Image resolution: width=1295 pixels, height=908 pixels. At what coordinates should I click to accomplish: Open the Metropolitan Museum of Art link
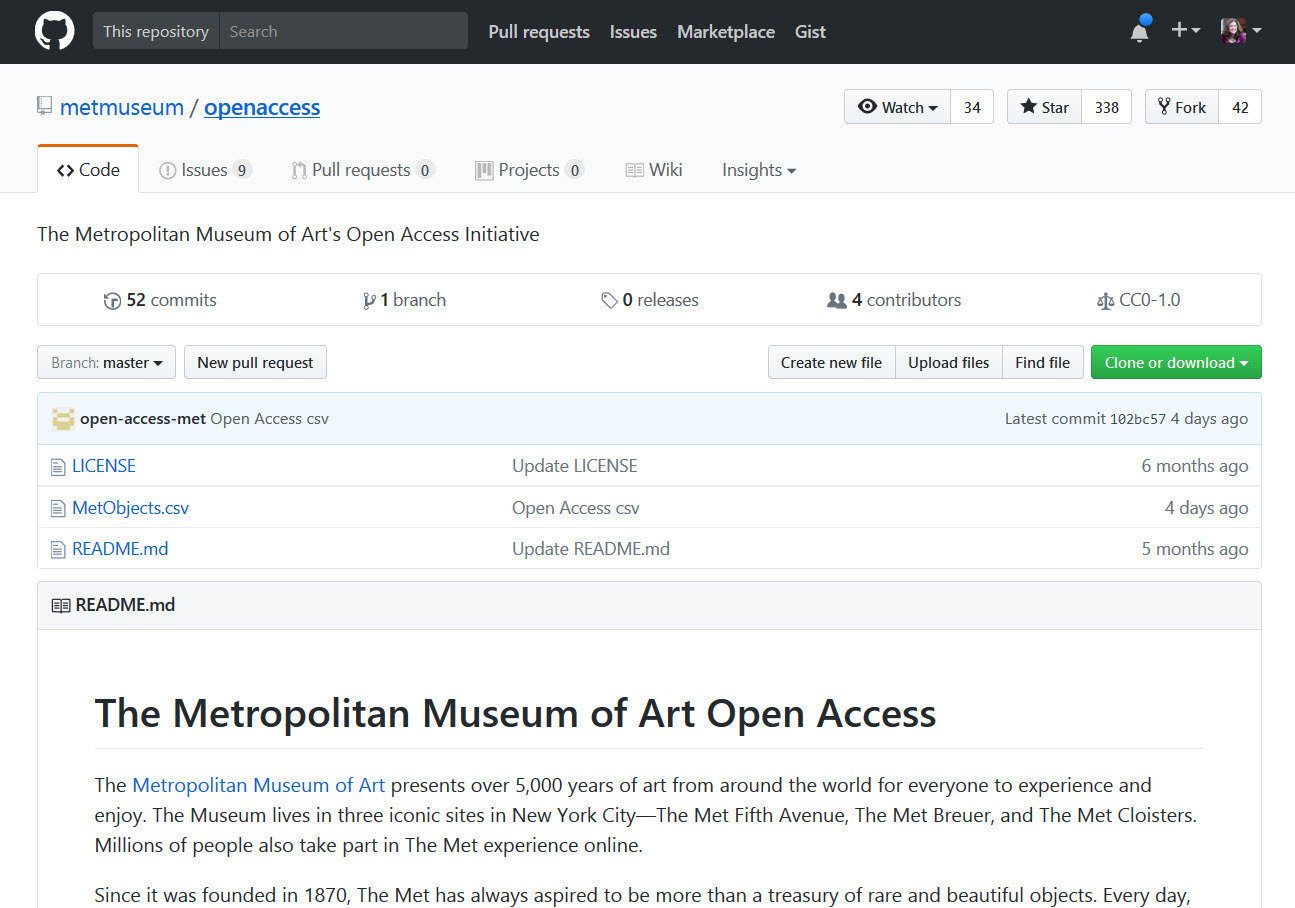click(x=258, y=785)
